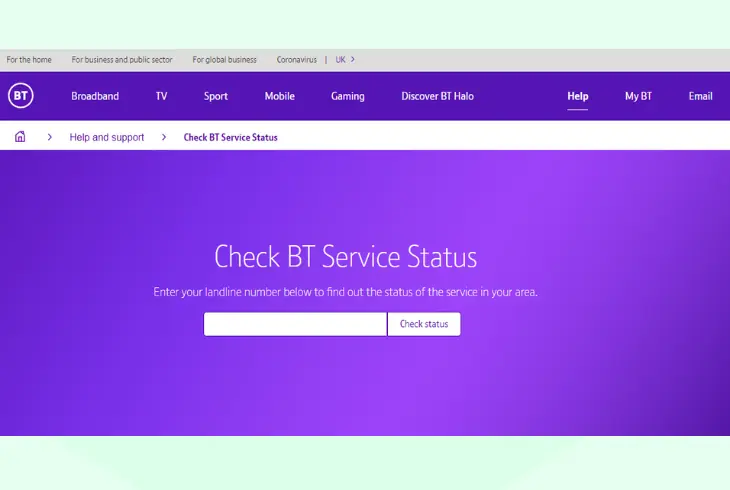This screenshot has height=490, width=730.
Task: Click the BT logo icon
Action: click(20, 95)
